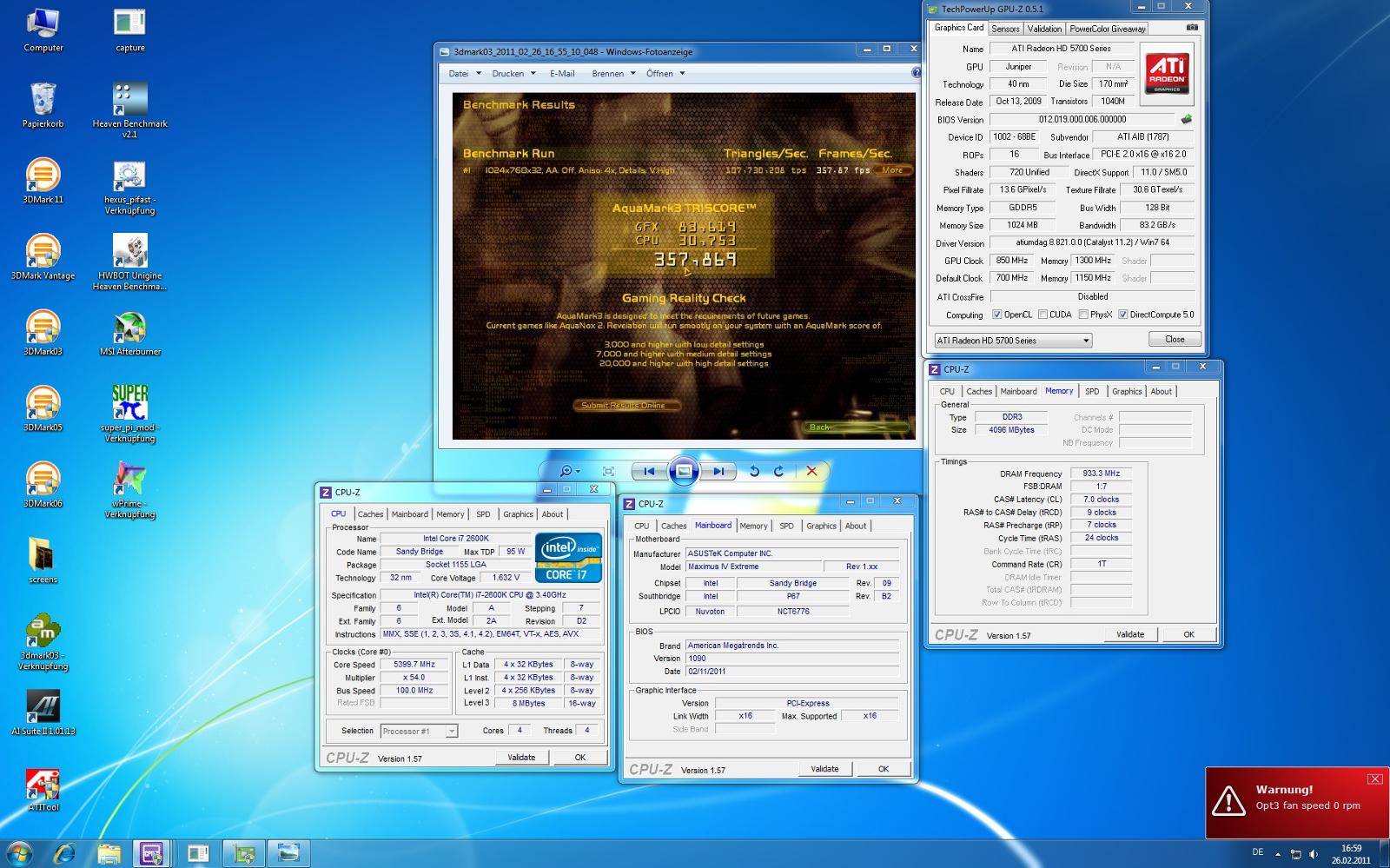
Task: Open the Papierkorb recycle bin
Action: [43, 105]
